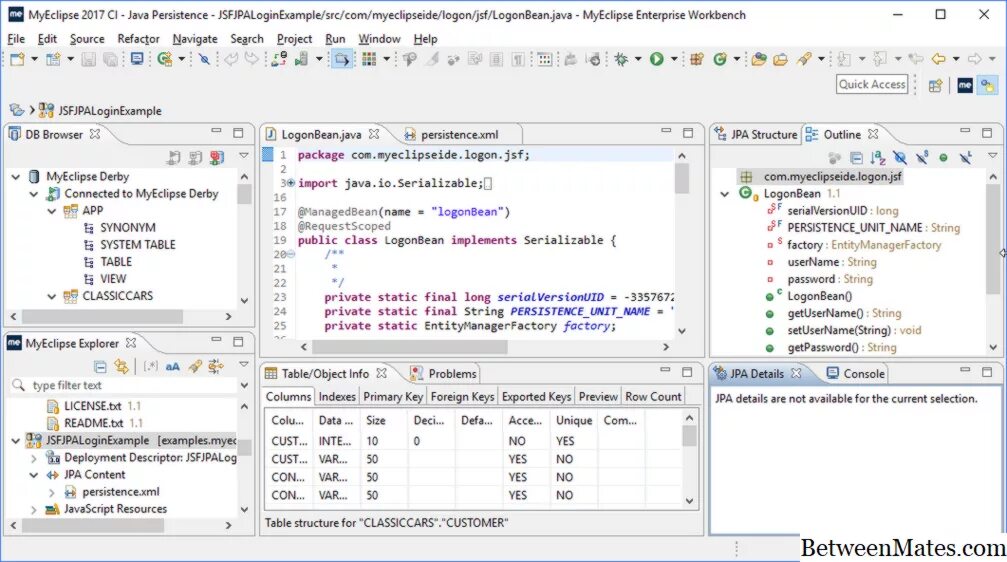Click the Open Task folder icon
1007x562 pixels.
(x=780, y=59)
